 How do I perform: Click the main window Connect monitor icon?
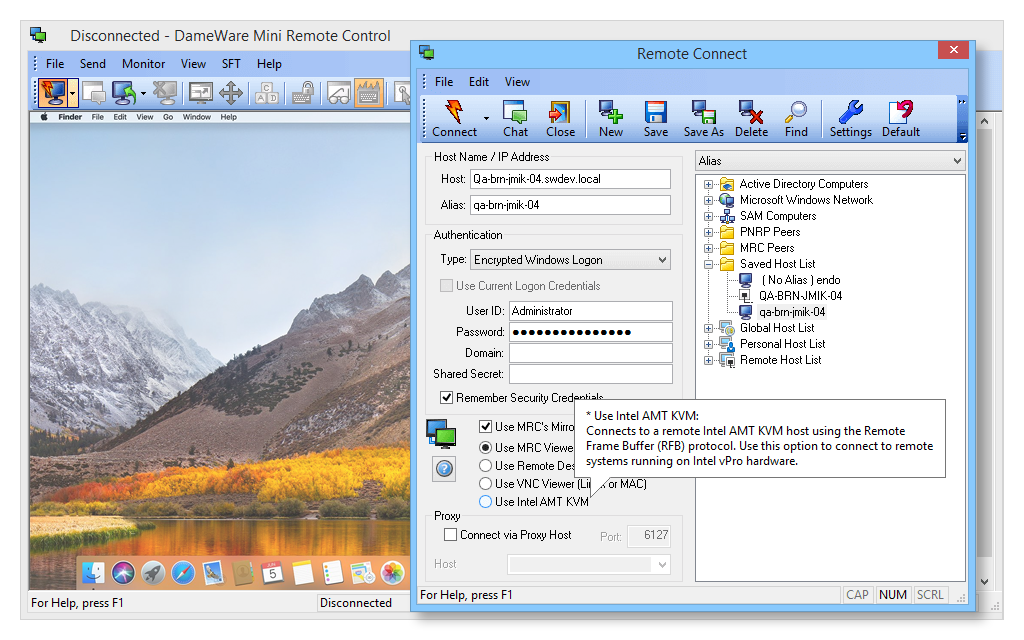coord(52,93)
